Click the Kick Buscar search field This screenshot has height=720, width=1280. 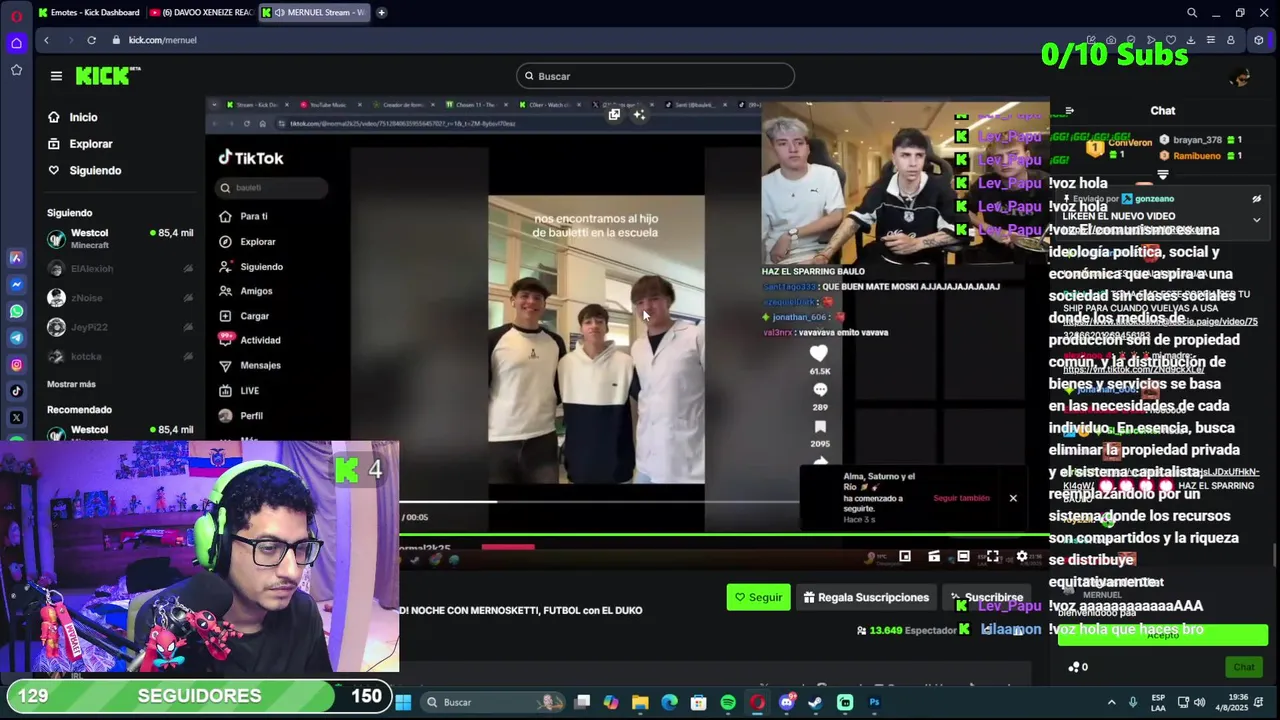655,76
